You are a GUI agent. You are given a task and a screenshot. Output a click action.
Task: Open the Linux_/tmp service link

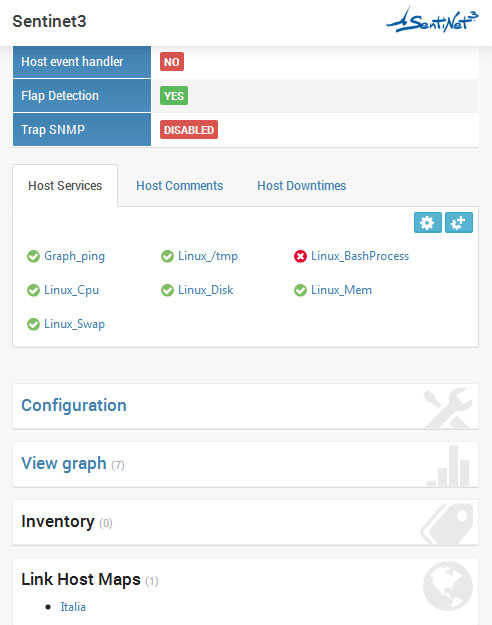coord(208,256)
